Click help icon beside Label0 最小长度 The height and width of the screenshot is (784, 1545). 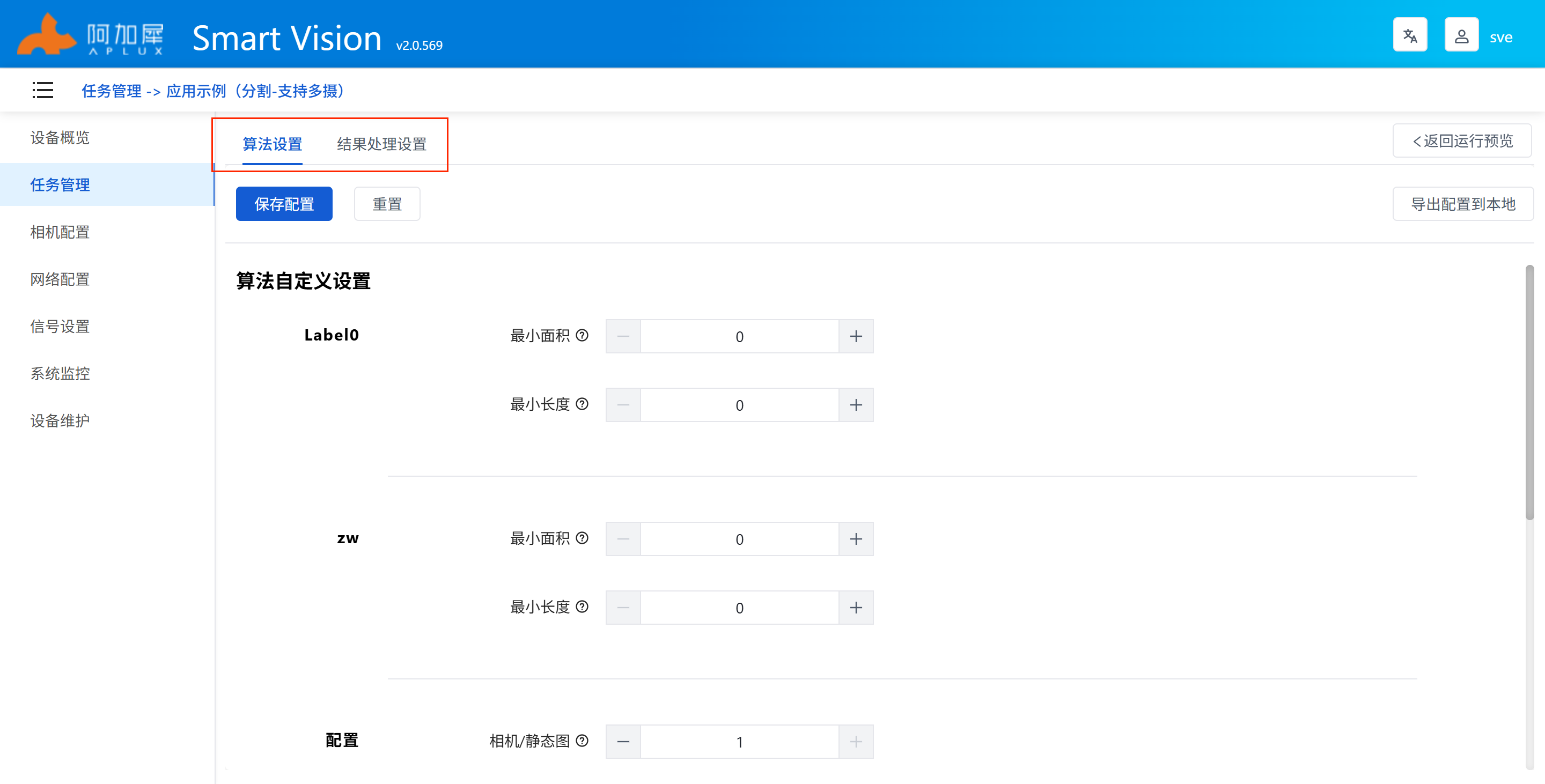tap(582, 404)
